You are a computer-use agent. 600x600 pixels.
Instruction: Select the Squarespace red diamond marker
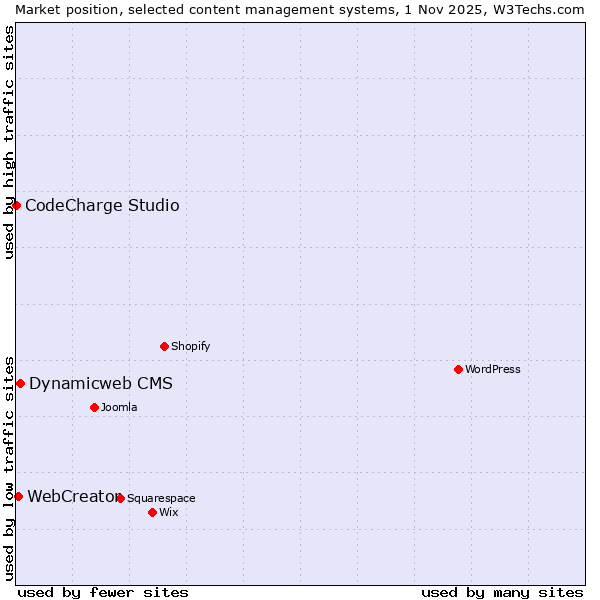[x=120, y=498]
